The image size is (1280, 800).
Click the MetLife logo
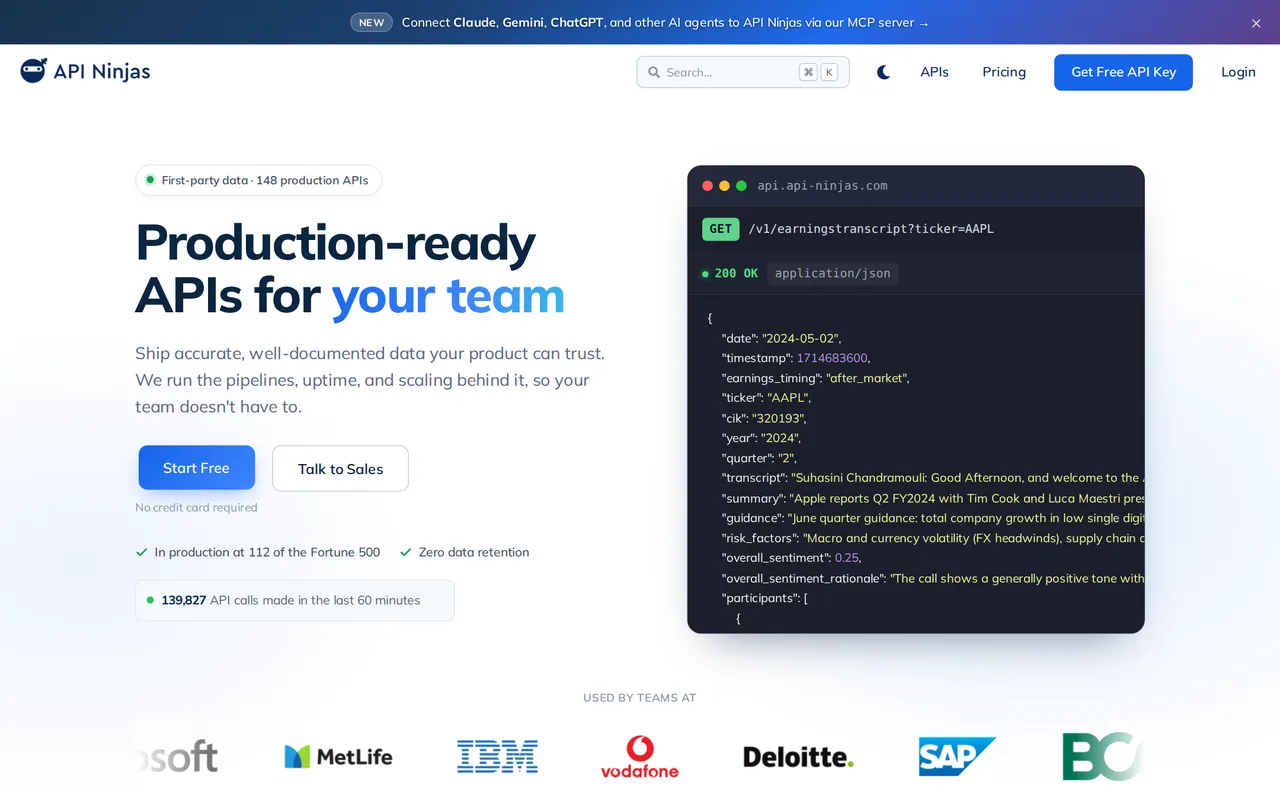tap(338, 757)
